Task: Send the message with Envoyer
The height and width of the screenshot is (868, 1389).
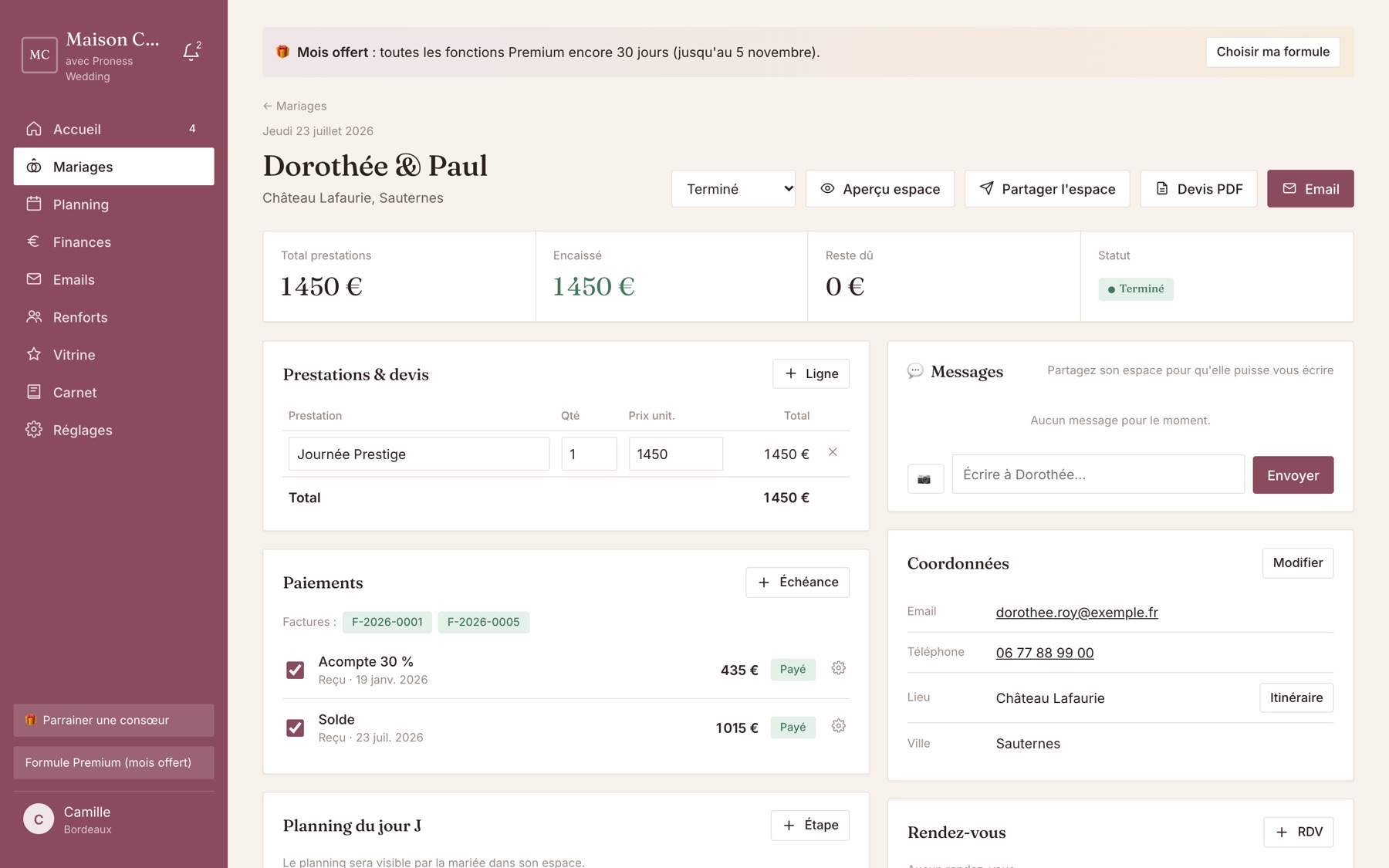Action: click(x=1293, y=475)
